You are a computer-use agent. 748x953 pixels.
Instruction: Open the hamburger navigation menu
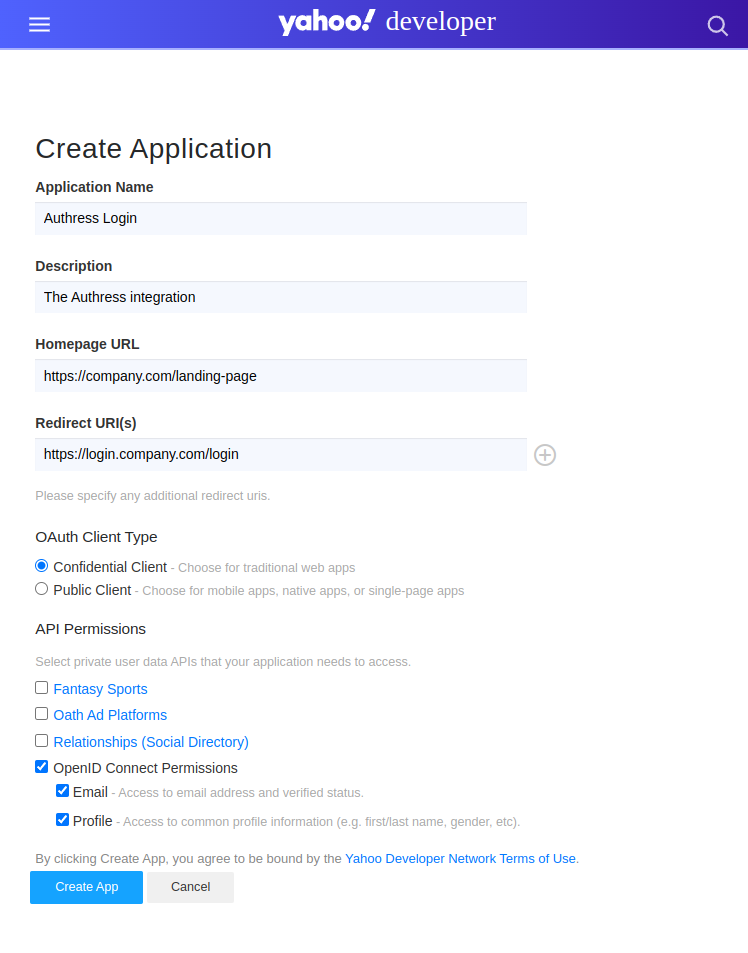pyautogui.click(x=39, y=24)
